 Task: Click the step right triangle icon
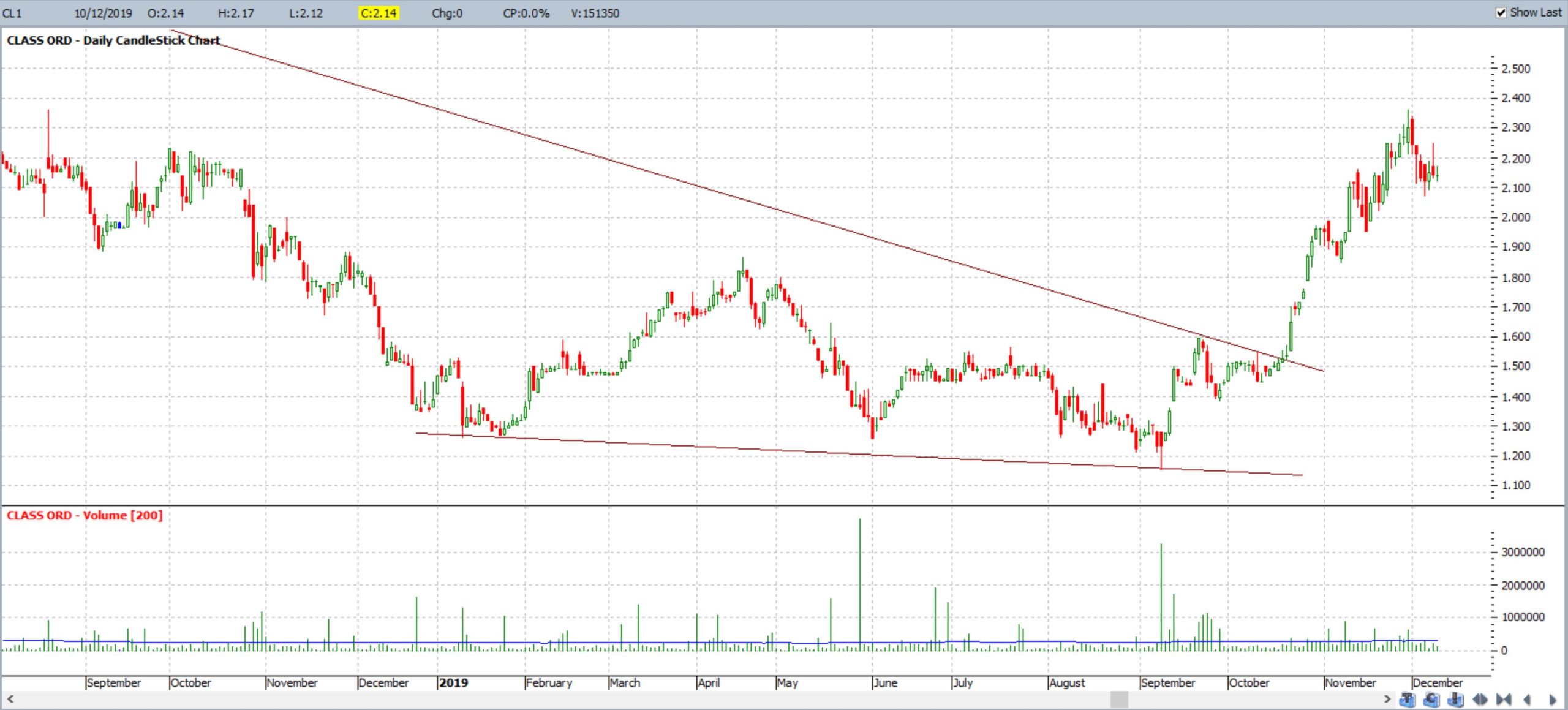1552,699
